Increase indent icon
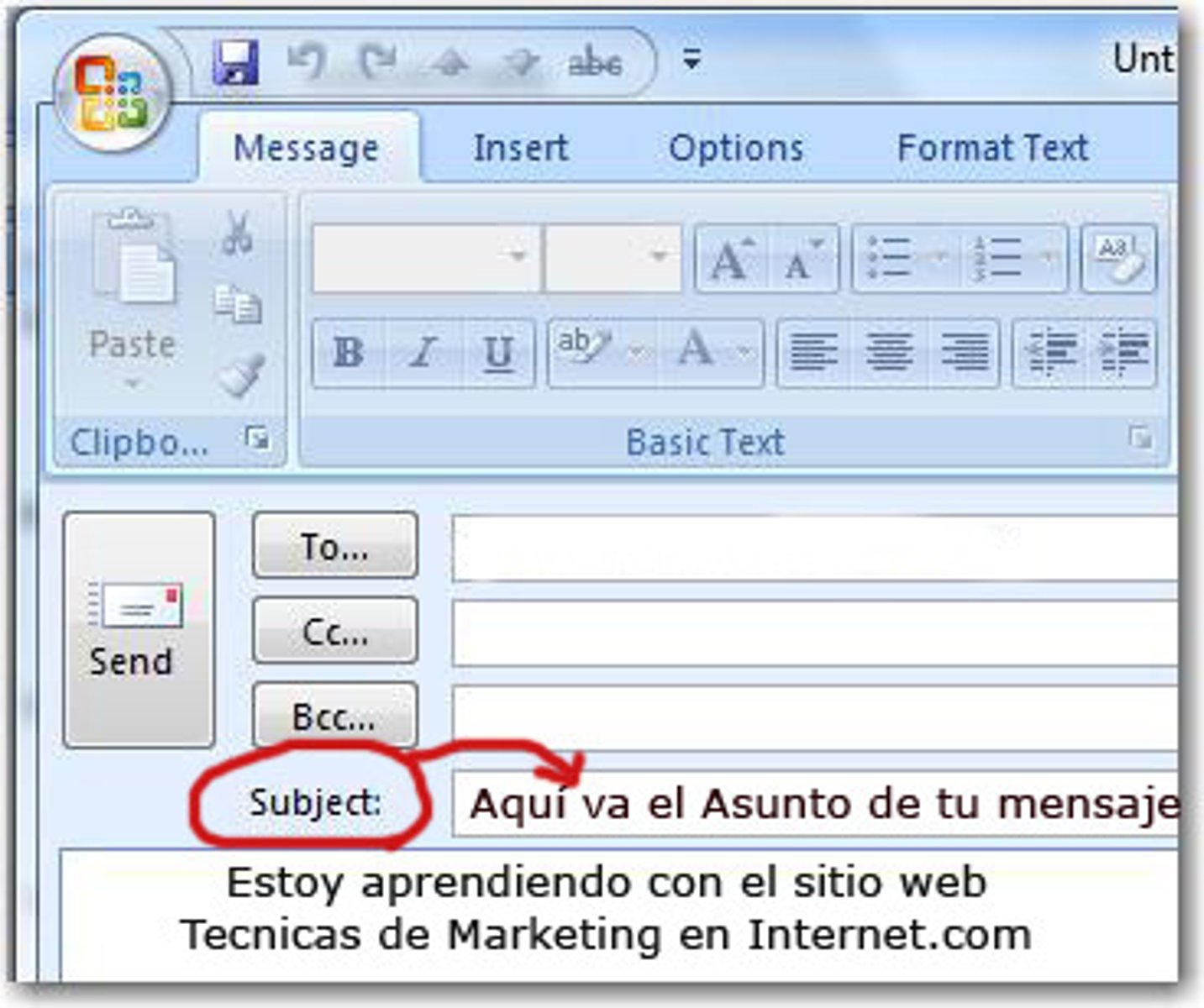 1123,353
